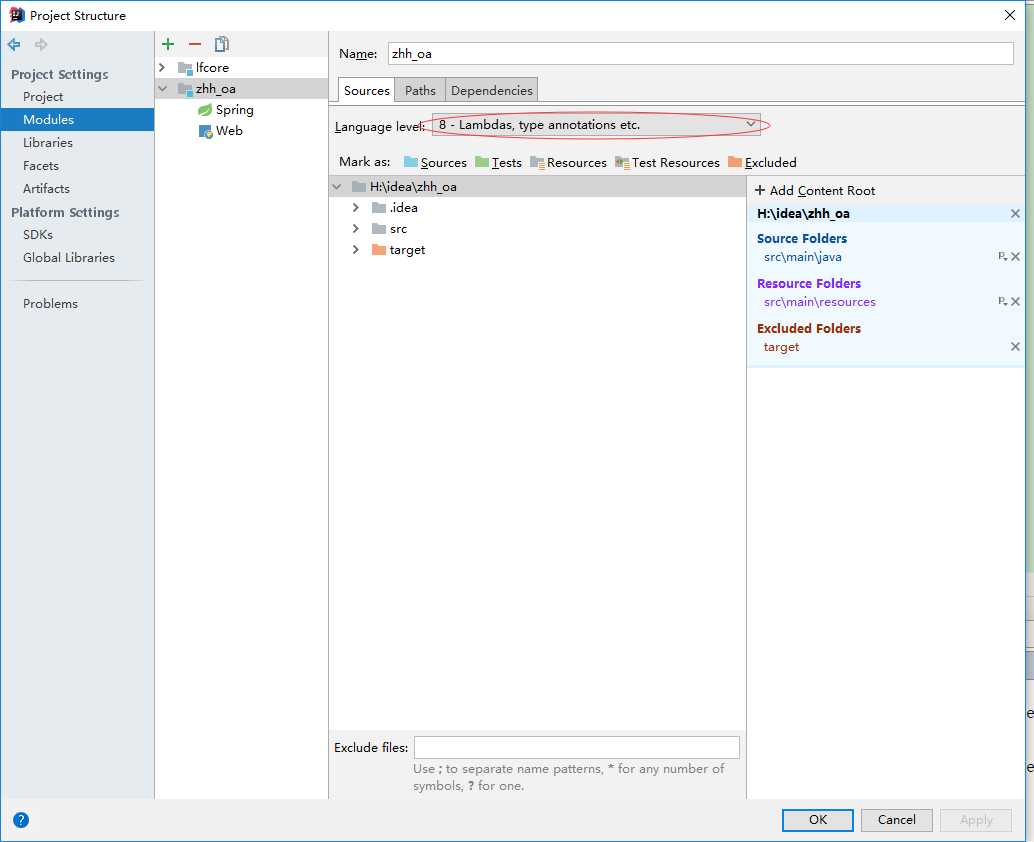Select the zhh_oa module

[x=241, y=88]
